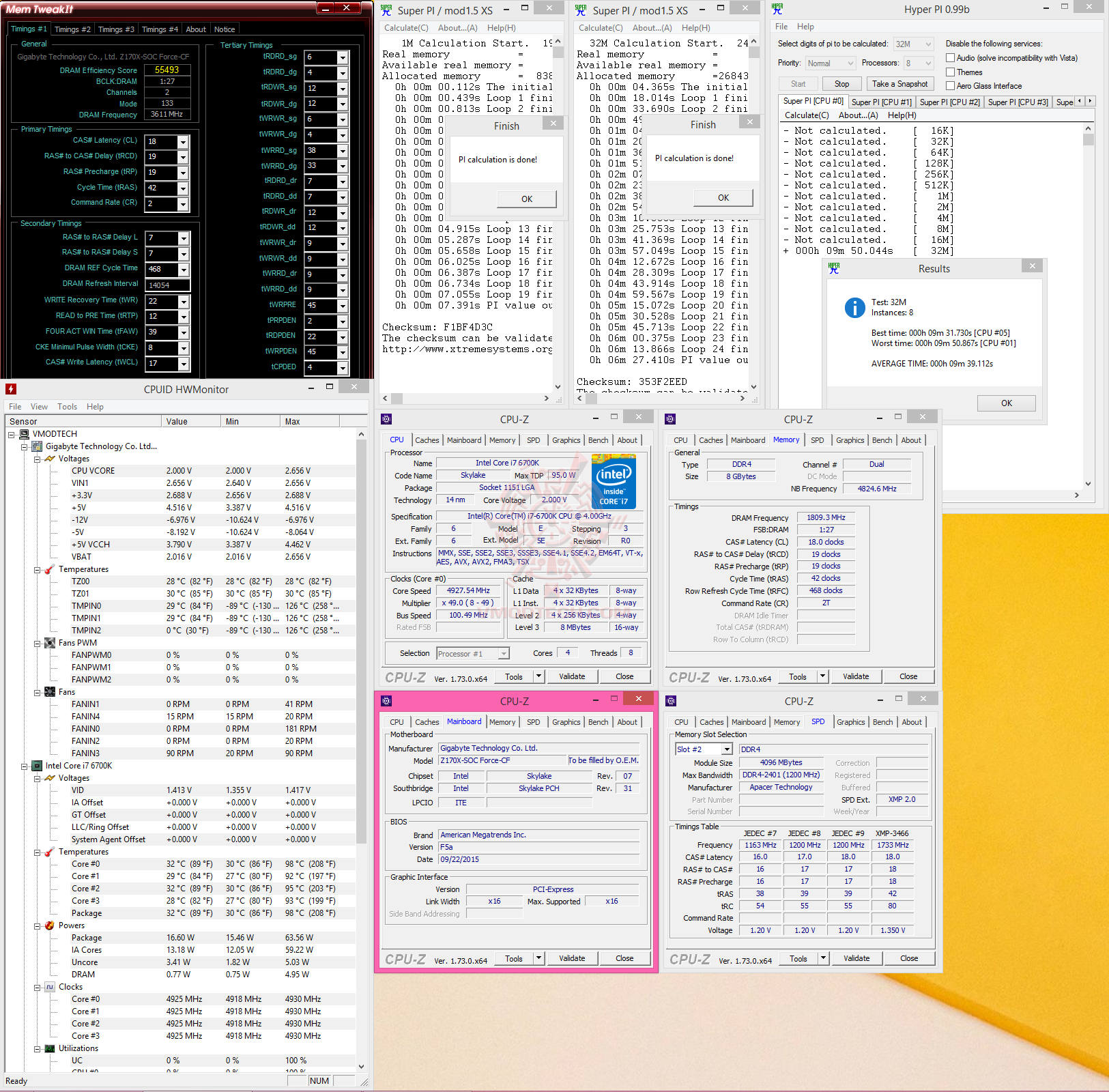
Task: Click the first Super PI window icon
Action: (x=386, y=10)
